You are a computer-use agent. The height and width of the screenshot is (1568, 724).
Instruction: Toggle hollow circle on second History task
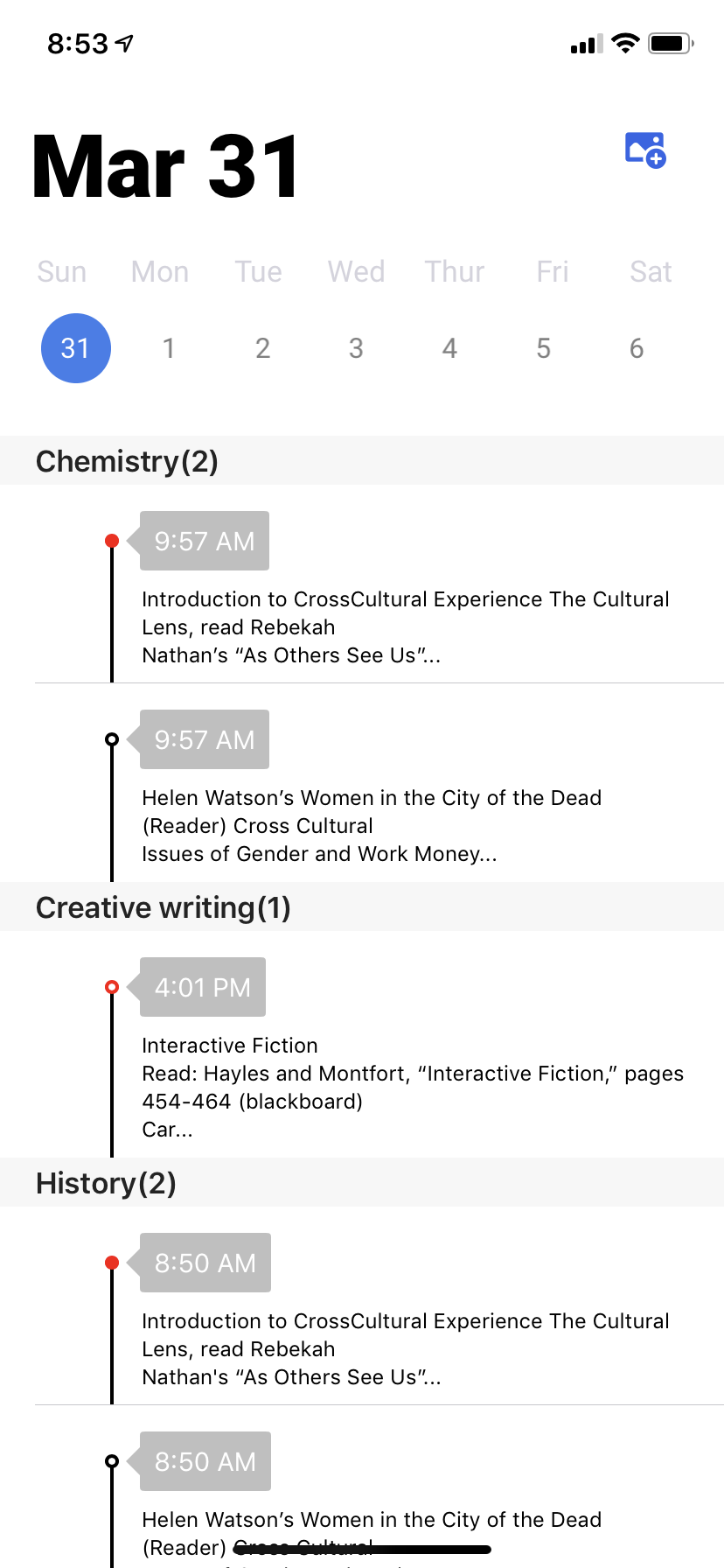(x=112, y=1461)
